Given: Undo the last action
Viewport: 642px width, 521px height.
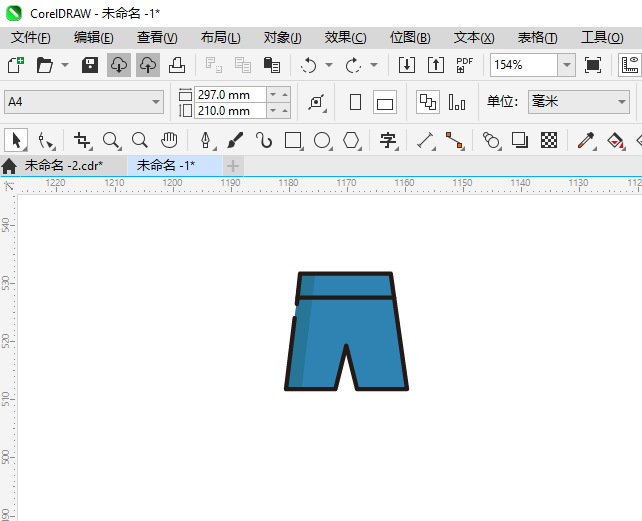Looking at the screenshot, I should coord(308,65).
